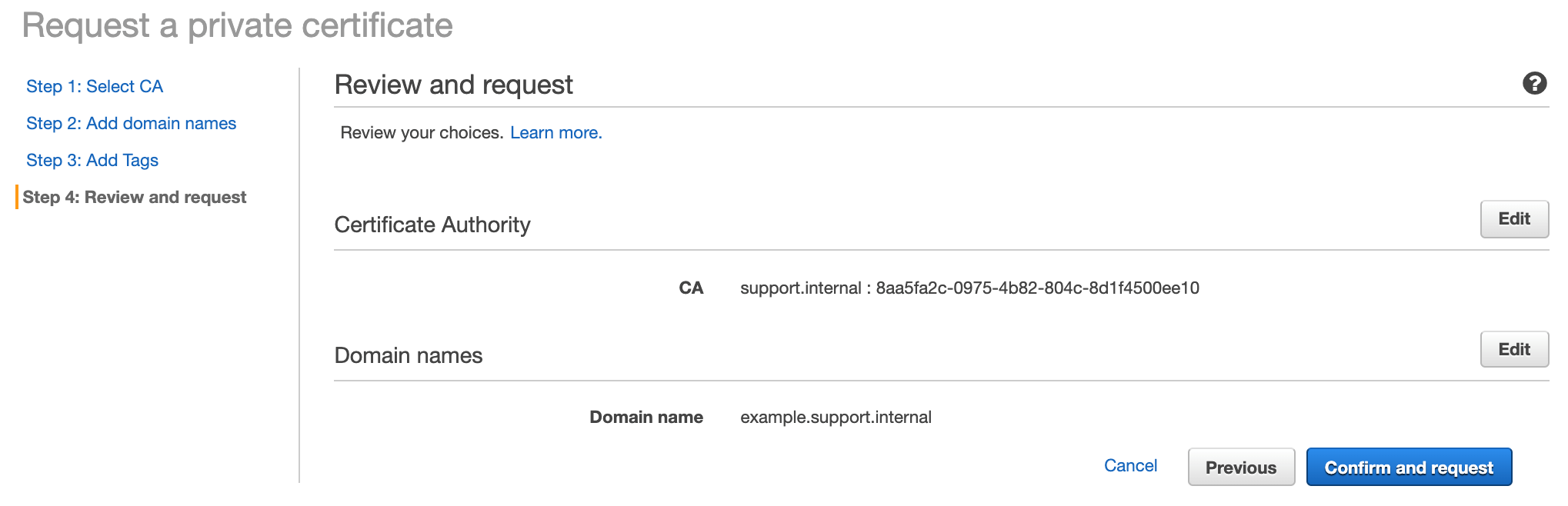This screenshot has width=1568, height=506.
Task: Select Step 4: Review and request
Action: coord(134,197)
